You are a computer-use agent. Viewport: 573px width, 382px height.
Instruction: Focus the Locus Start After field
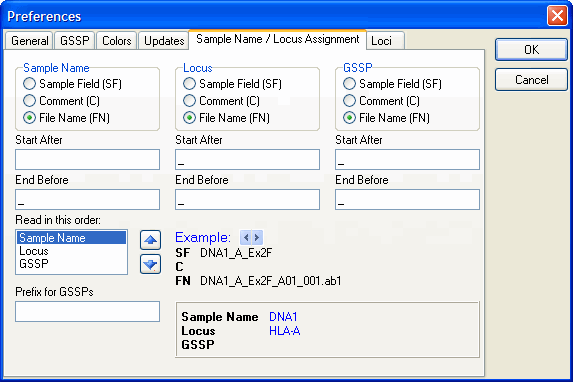coord(247,159)
